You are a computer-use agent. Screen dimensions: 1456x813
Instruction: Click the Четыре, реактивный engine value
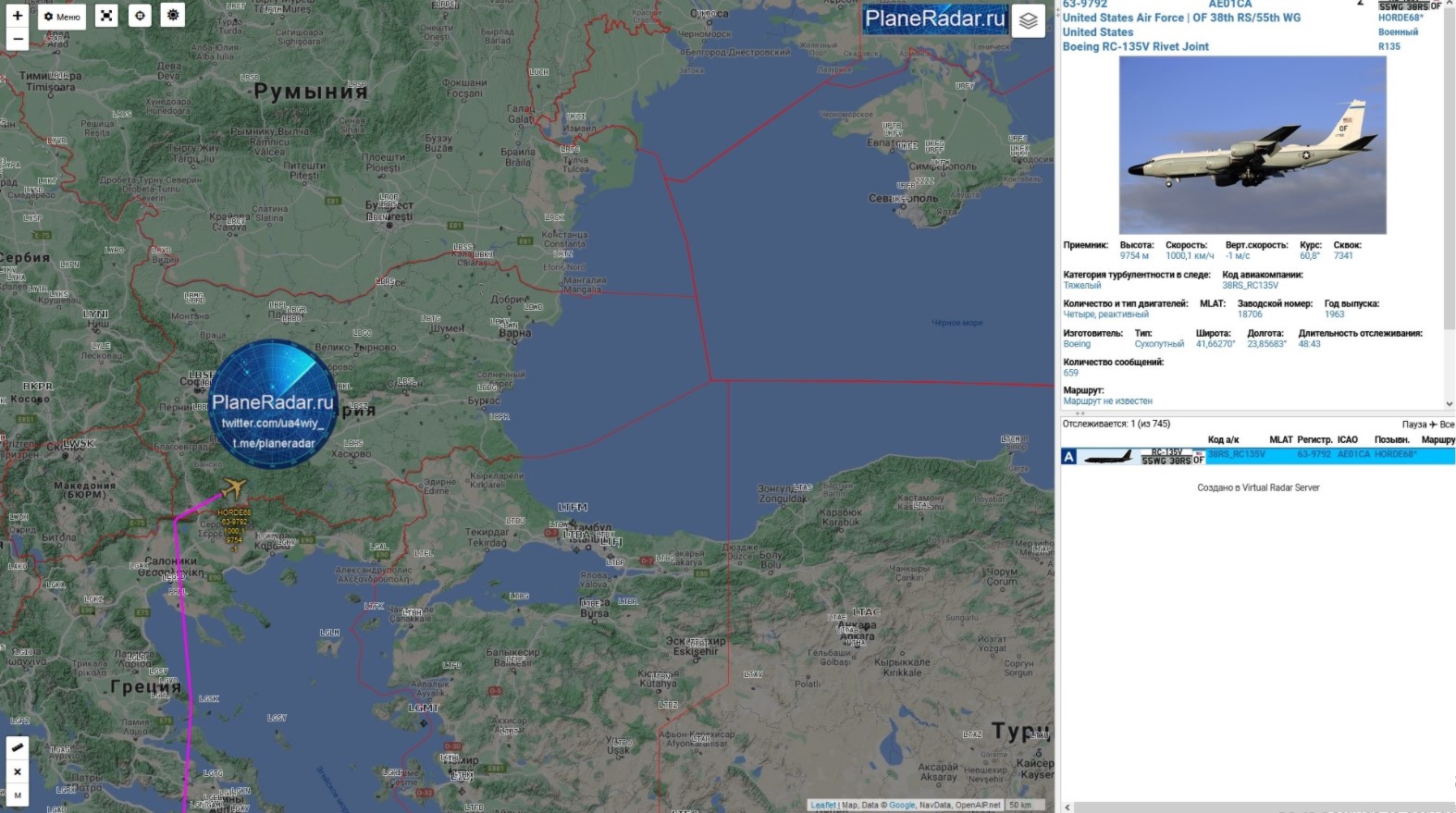pos(1106,314)
